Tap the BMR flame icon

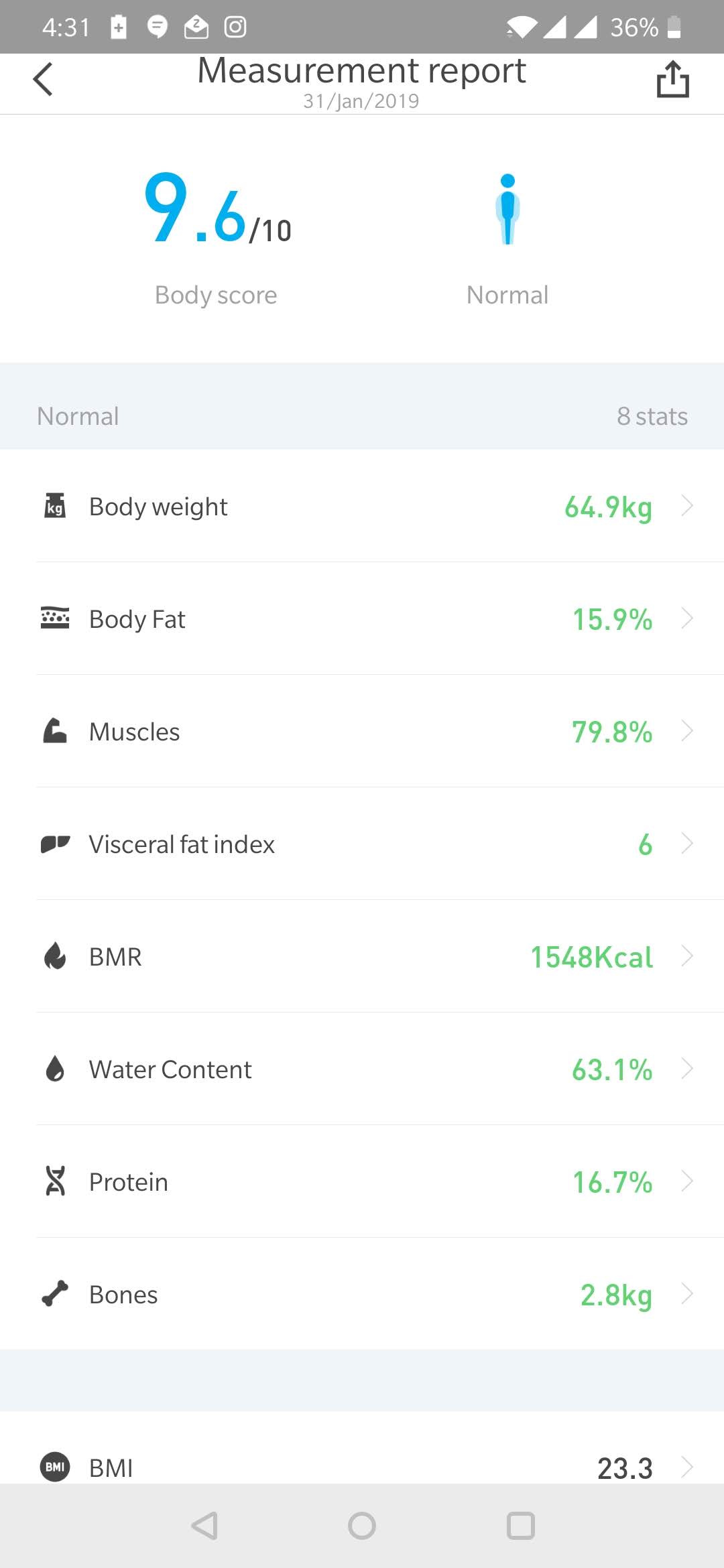pyautogui.click(x=55, y=956)
